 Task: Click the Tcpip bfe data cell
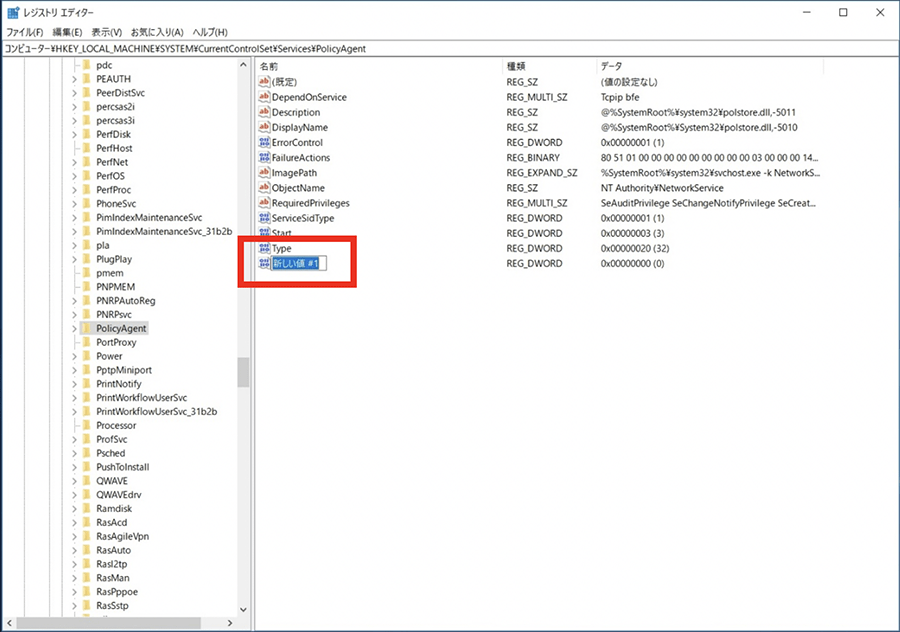point(620,97)
